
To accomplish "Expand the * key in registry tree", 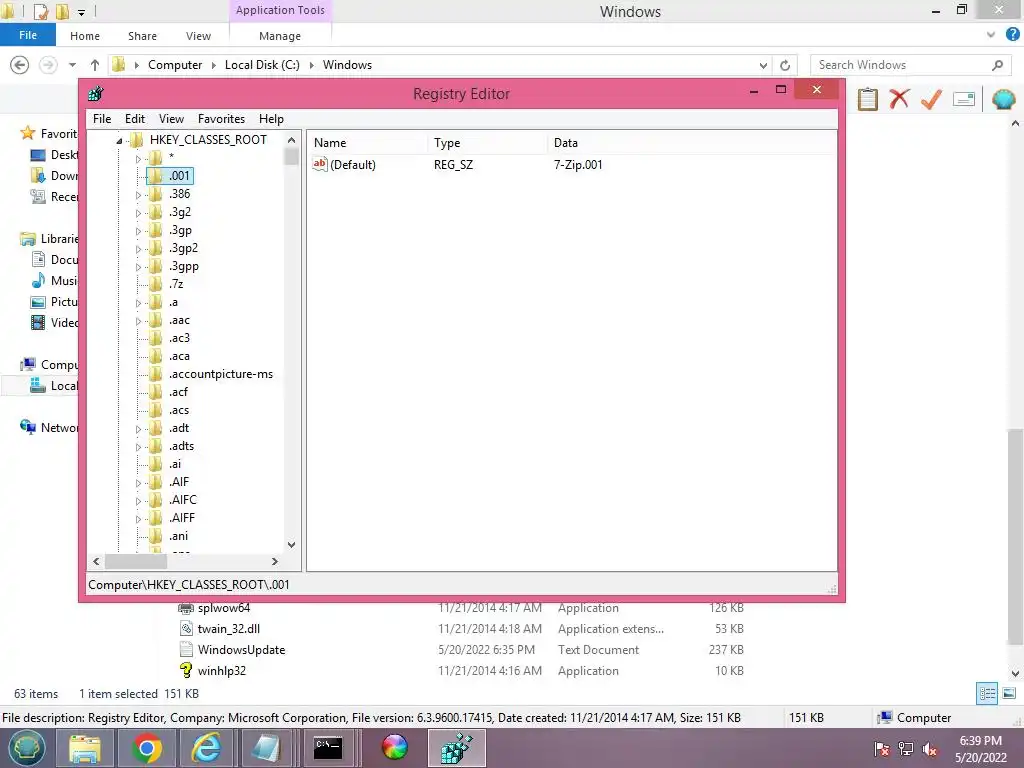I will coord(138,159).
